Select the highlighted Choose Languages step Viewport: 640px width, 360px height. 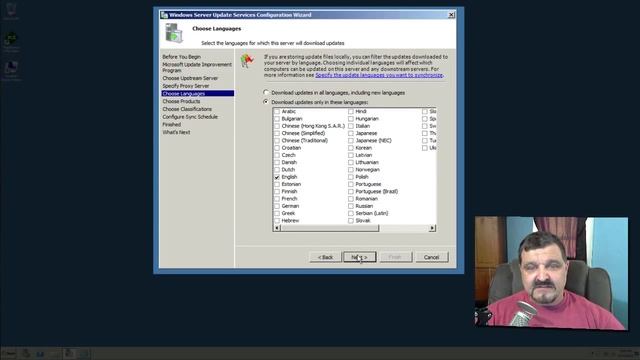click(198, 93)
